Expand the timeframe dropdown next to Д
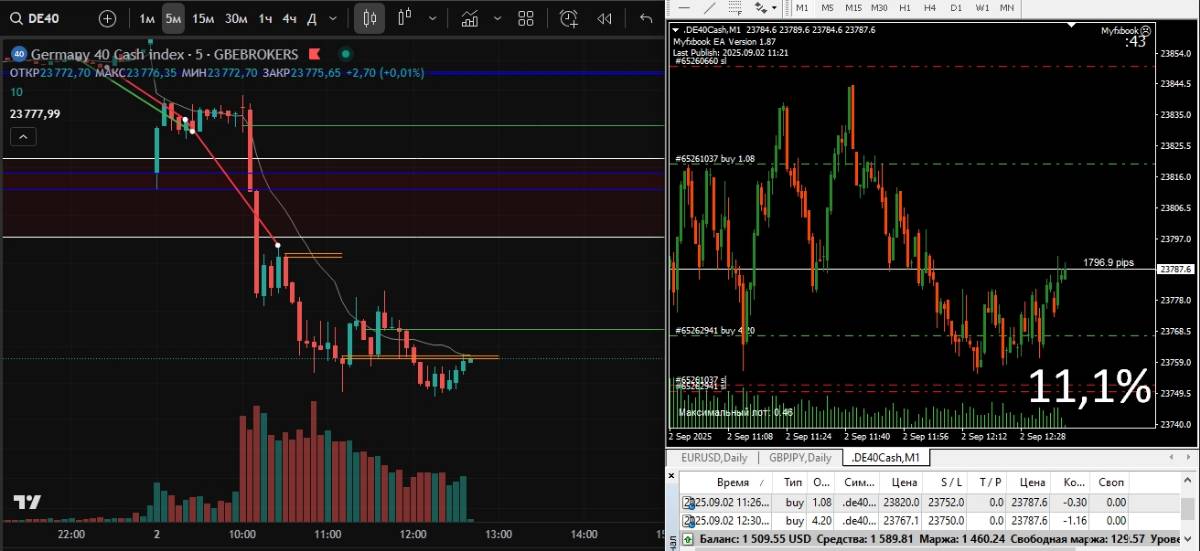Viewport: 1200px width, 551px height. (x=331, y=18)
